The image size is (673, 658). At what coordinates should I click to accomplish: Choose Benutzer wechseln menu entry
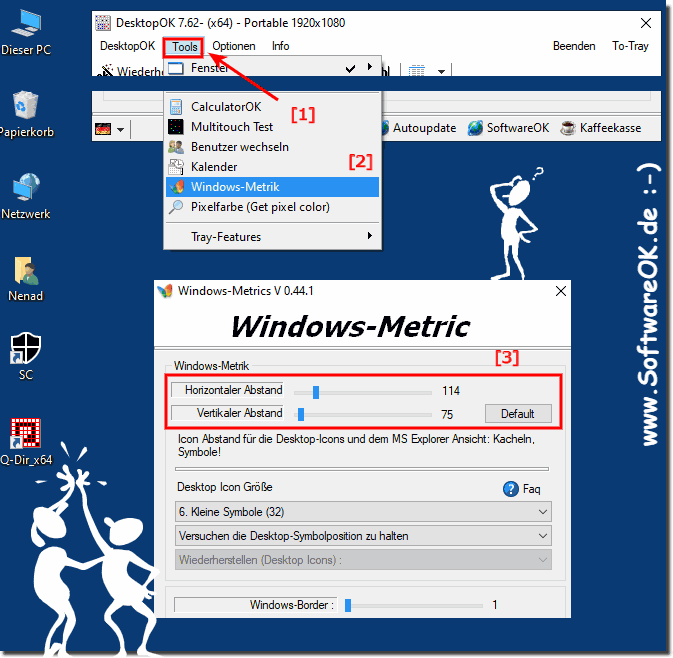point(272,147)
